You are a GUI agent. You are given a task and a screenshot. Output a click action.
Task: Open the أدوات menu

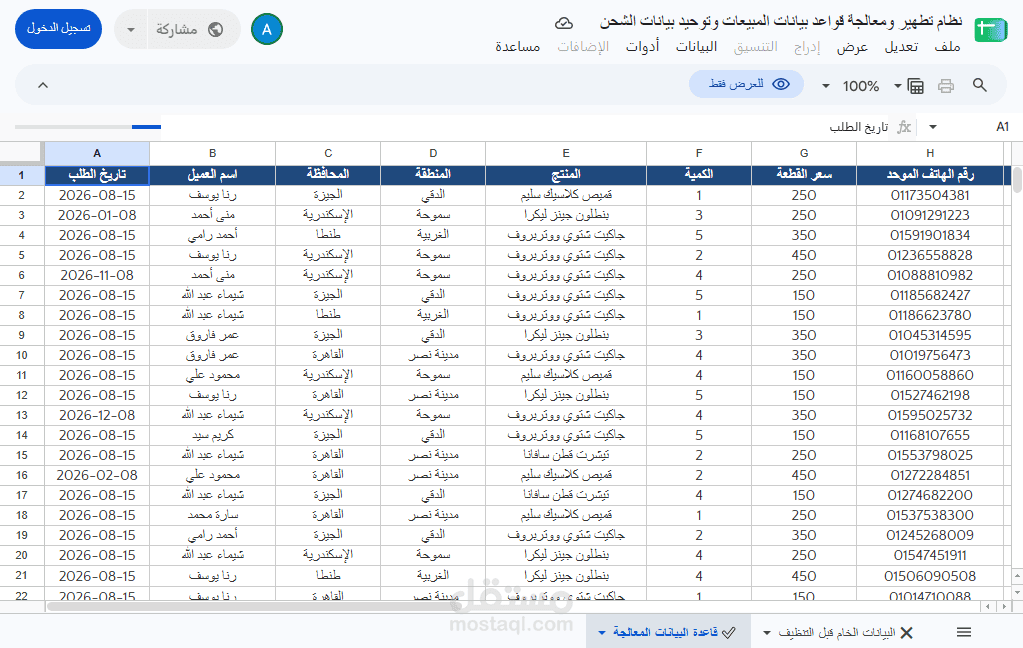tap(643, 47)
